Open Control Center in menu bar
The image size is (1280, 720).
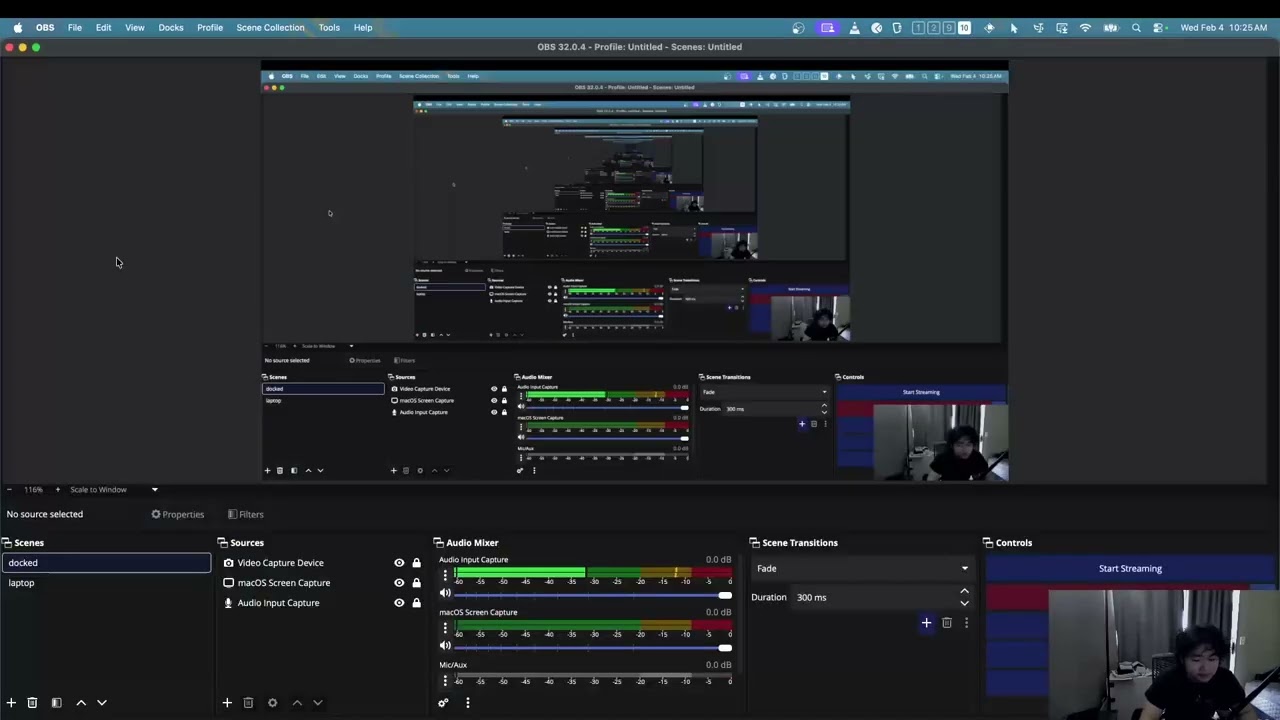[1158, 28]
